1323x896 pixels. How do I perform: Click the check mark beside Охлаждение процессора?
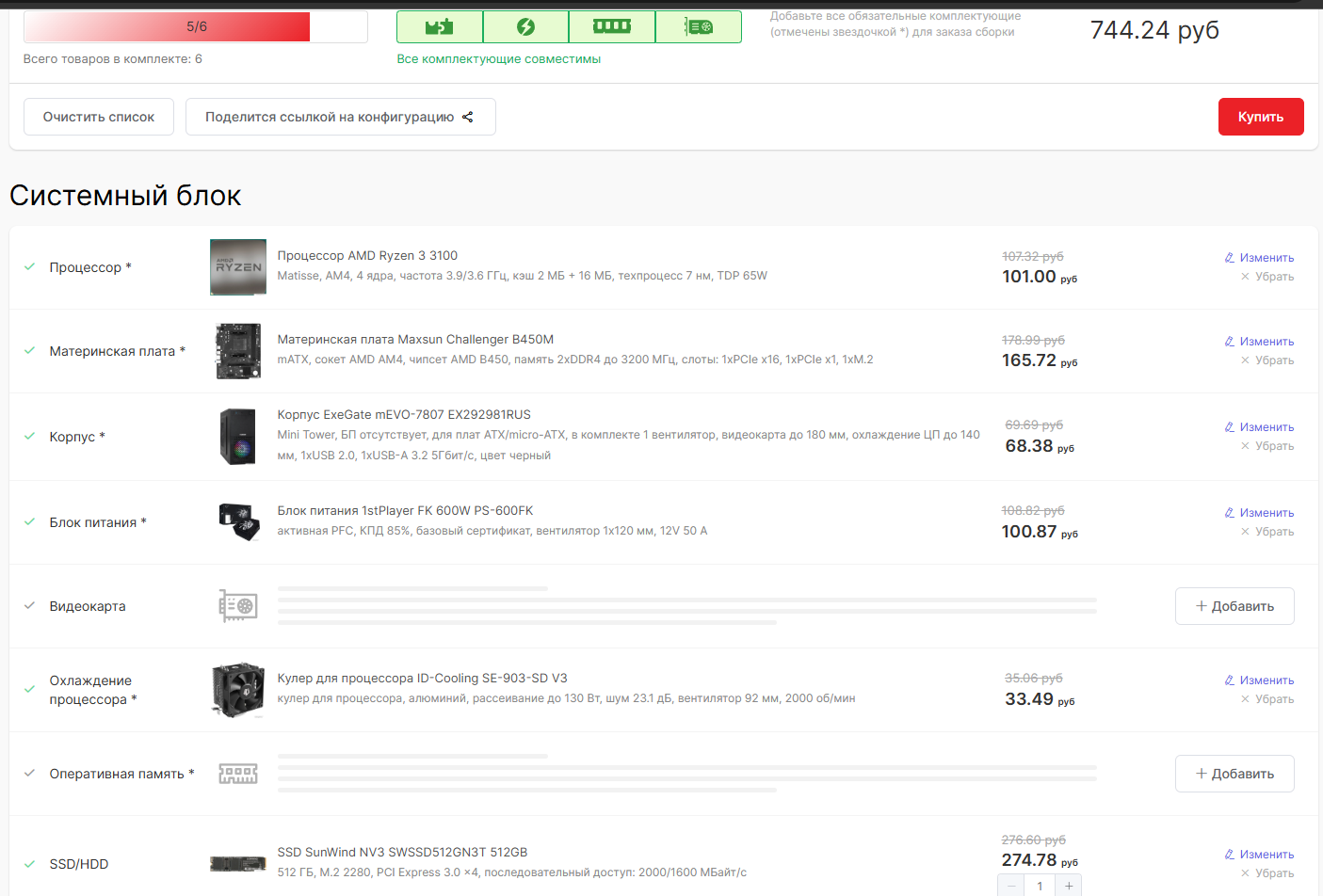click(x=30, y=690)
